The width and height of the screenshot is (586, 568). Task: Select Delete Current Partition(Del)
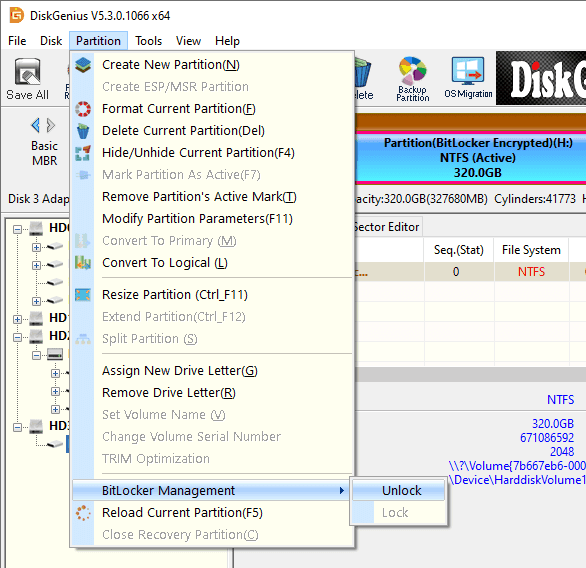tap(212, 131)
